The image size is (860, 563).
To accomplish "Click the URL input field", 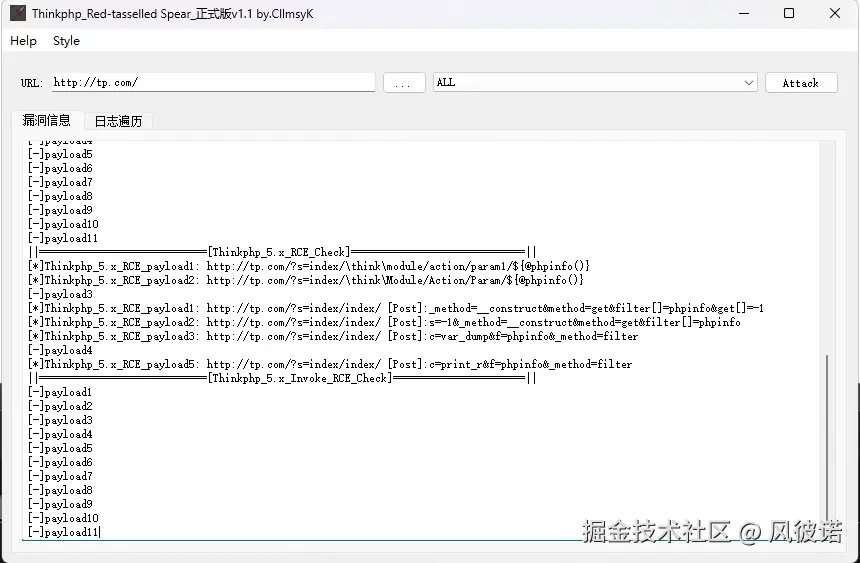I will tap(213, 82).
